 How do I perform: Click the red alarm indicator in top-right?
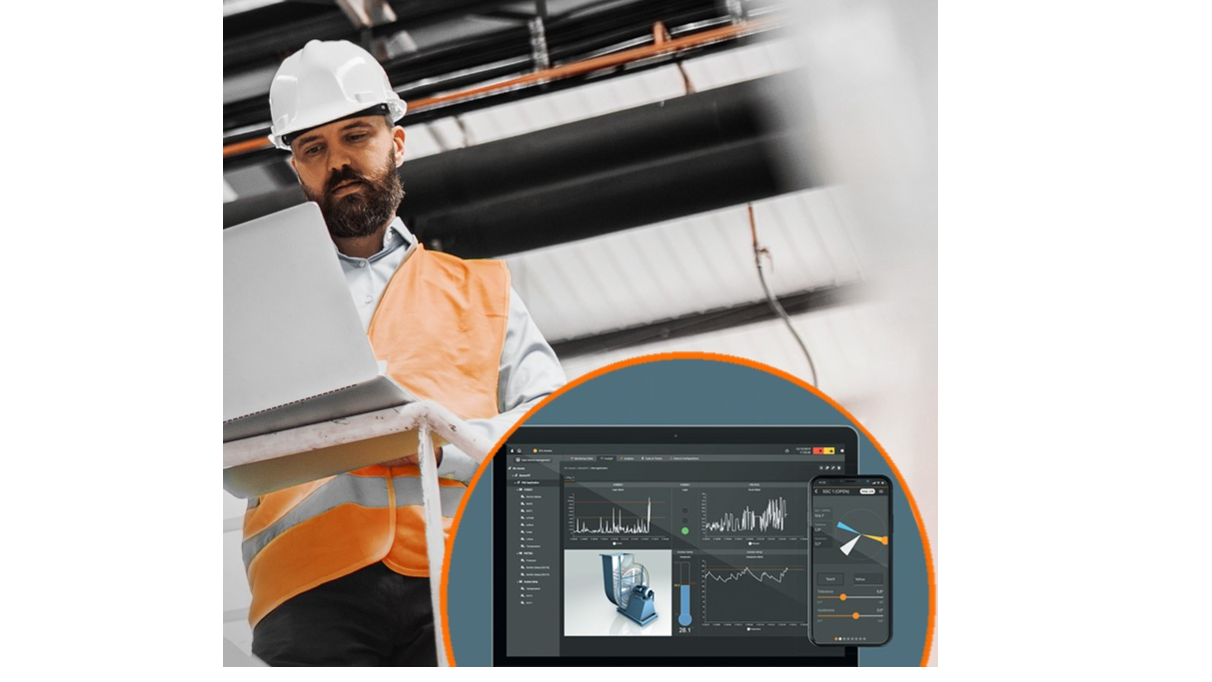819,451
